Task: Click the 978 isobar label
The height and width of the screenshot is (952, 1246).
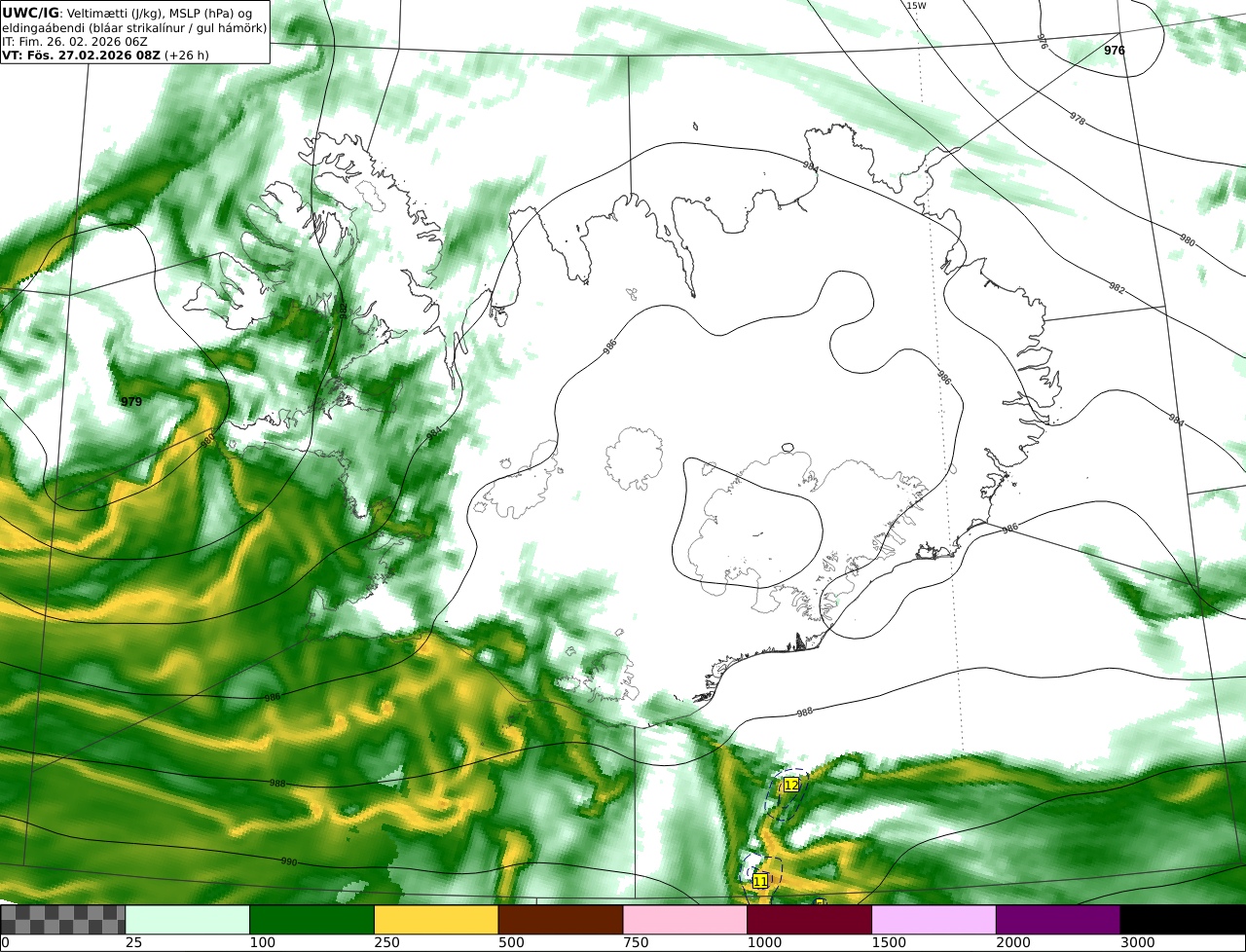Action: [1077, 118]
